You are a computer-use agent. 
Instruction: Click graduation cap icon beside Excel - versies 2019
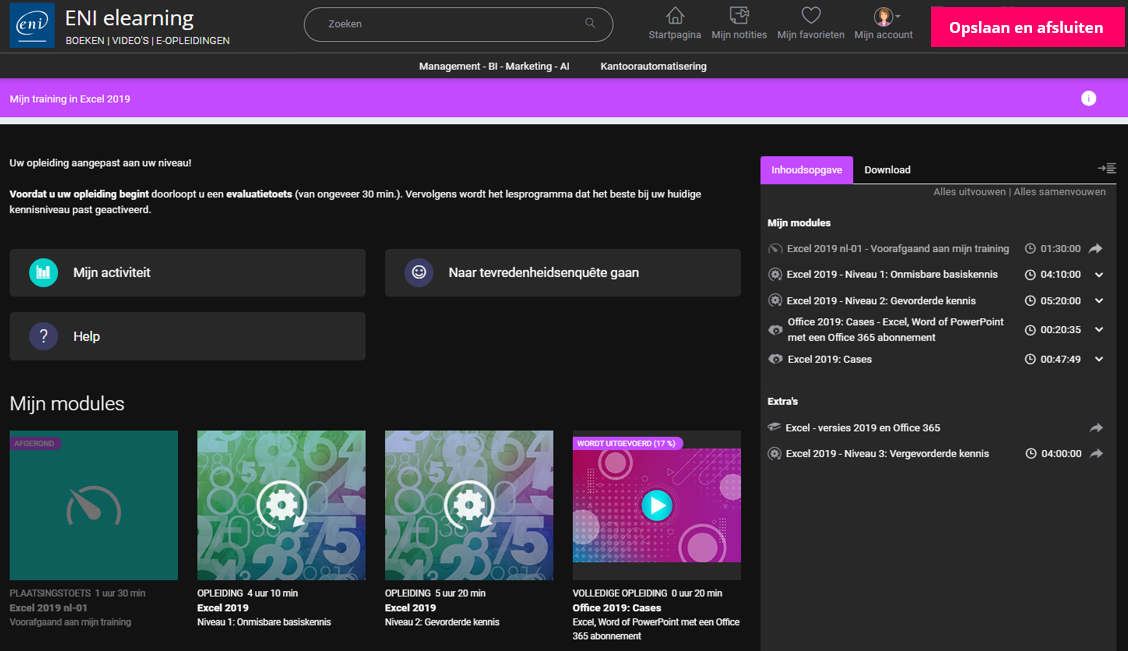pos(774,427)
